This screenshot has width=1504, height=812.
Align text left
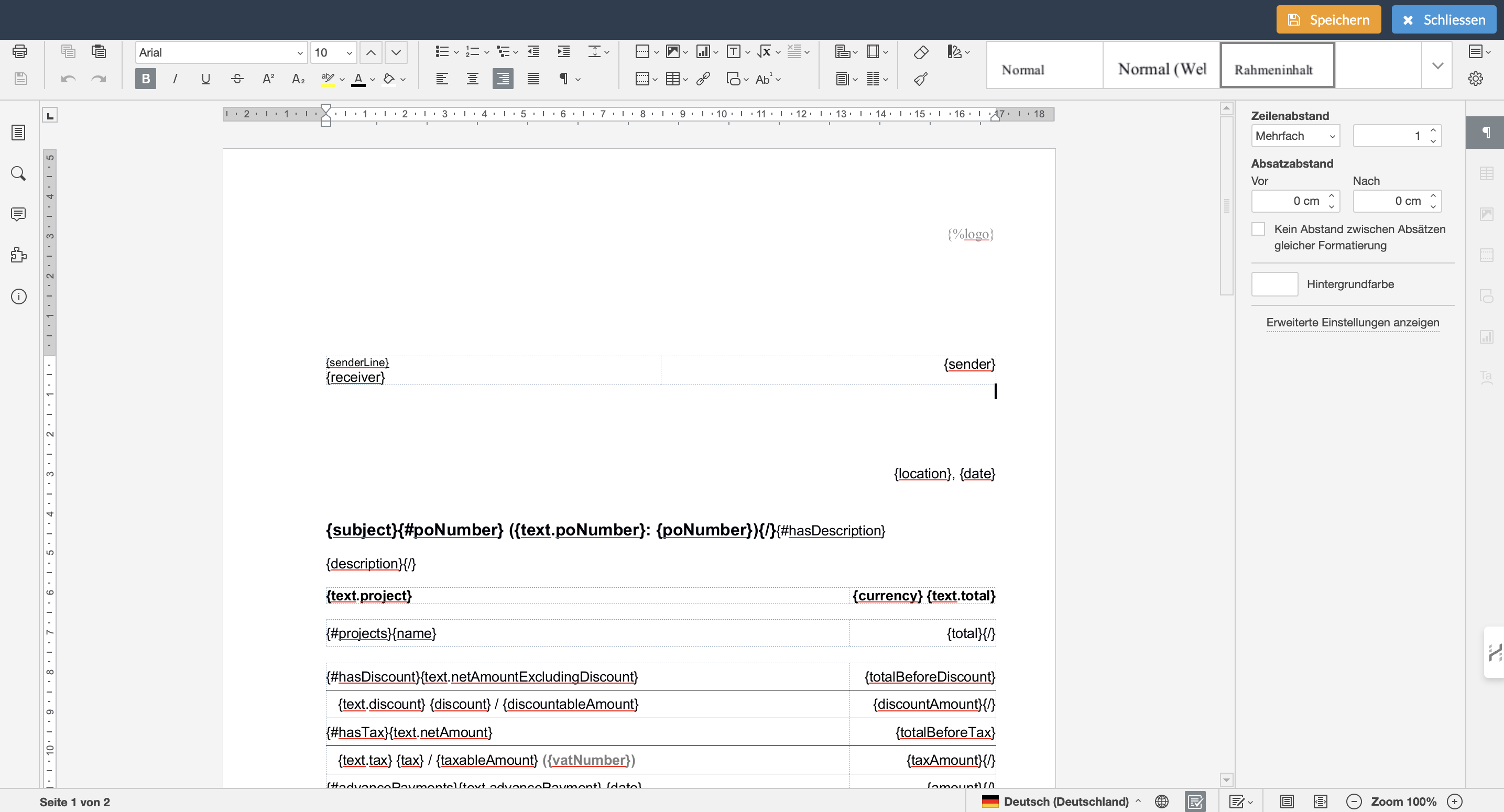[x=442, y=79]
